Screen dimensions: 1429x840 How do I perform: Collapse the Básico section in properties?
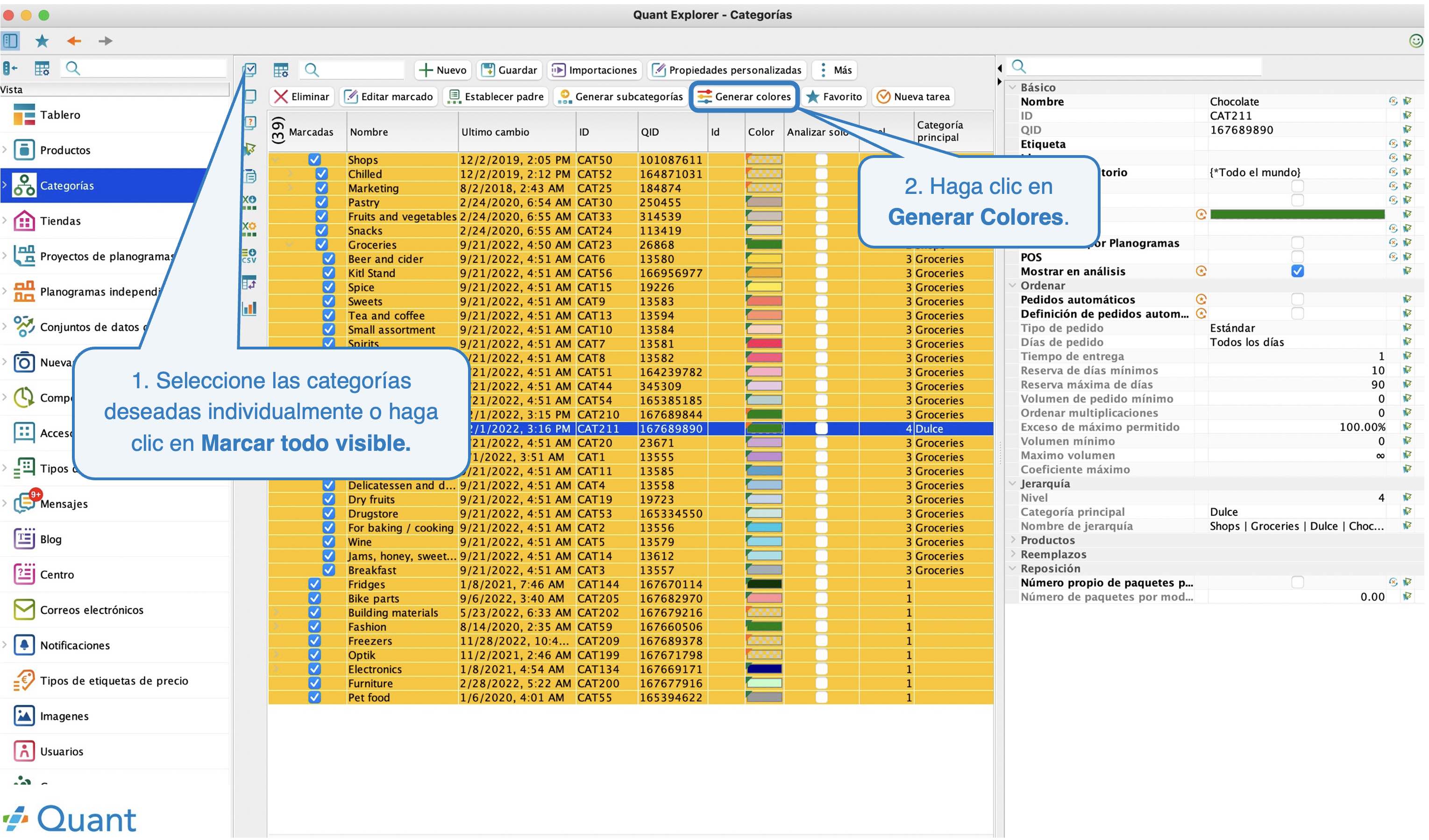pos(1013,87)
